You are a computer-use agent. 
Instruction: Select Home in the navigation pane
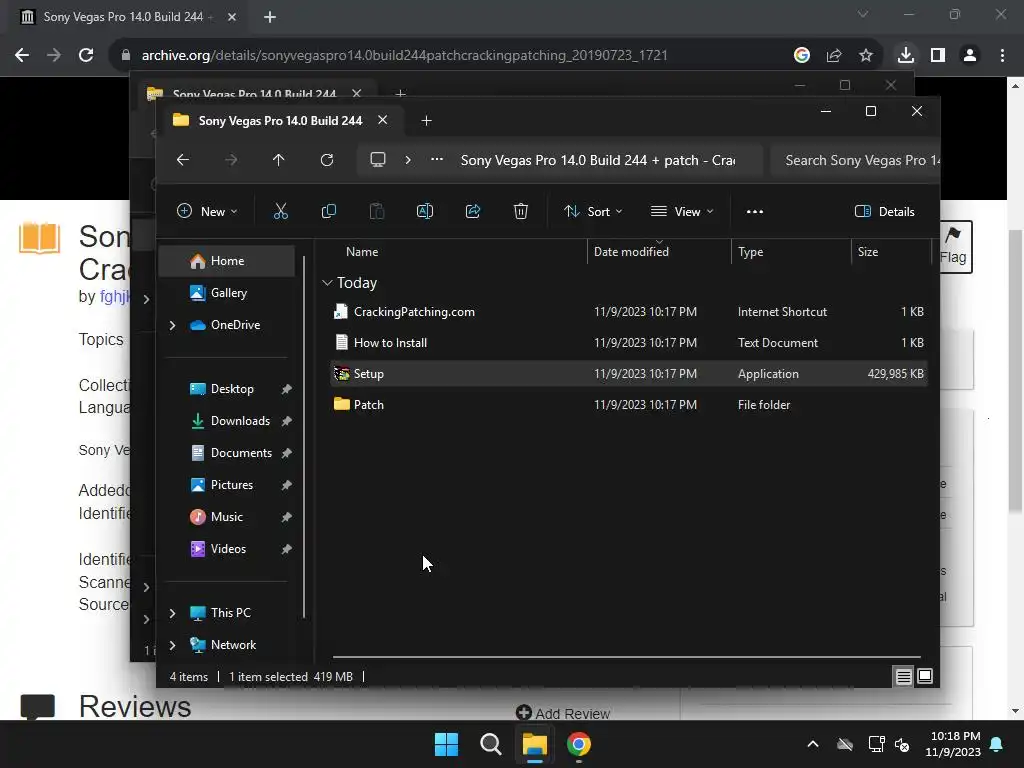227,261
